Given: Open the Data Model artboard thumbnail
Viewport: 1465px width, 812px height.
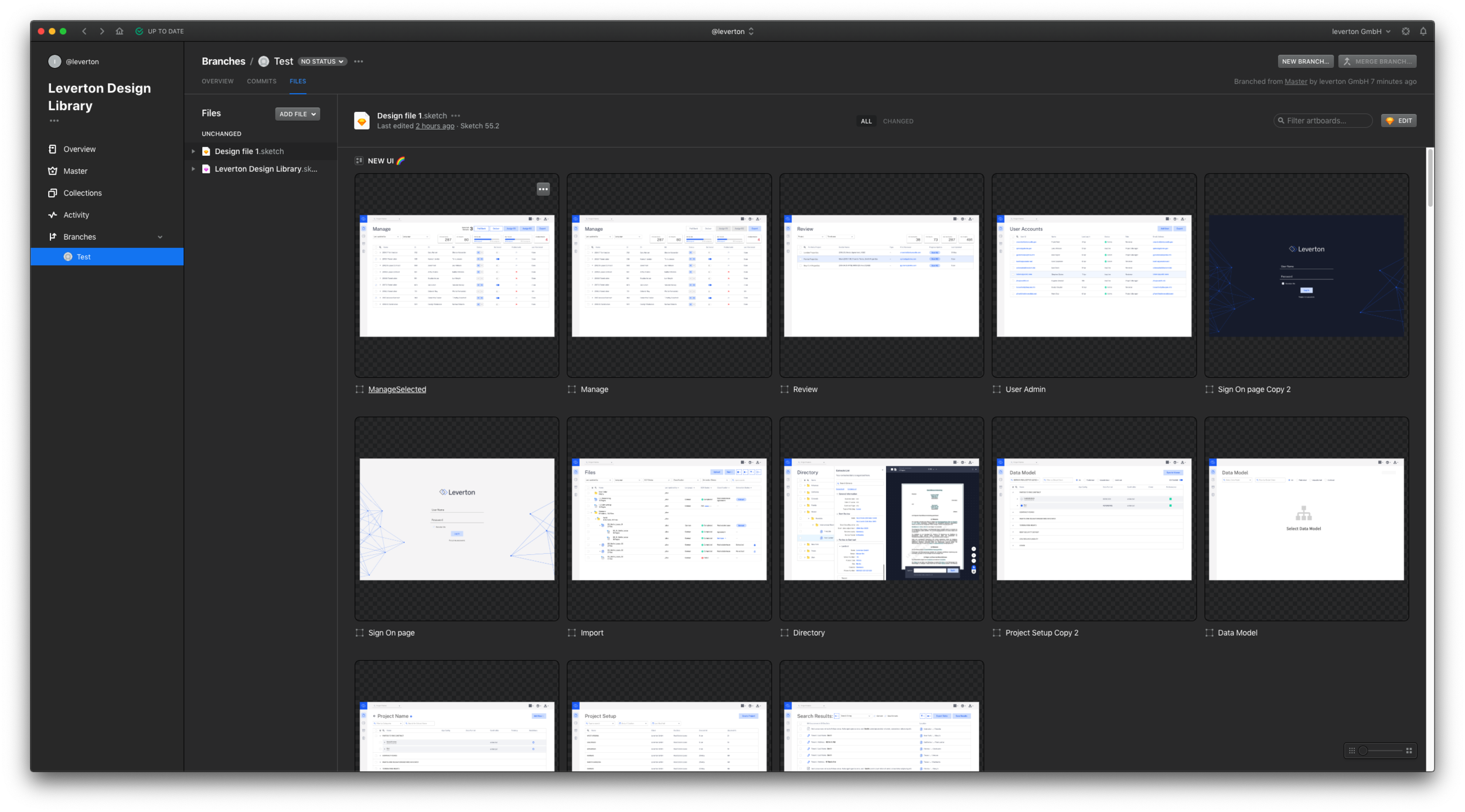Looking at the screenshot, I should click(x=1306, y=519).
